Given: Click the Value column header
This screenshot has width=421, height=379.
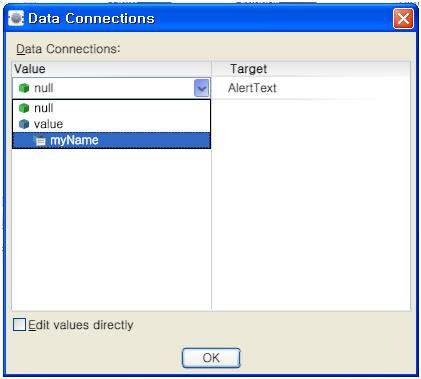Looking at the screenshot, I should coord(111,69).
